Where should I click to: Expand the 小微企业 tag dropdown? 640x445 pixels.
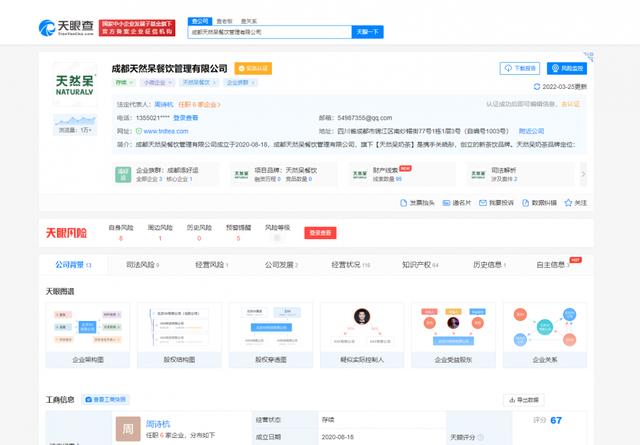coord(157,82)
